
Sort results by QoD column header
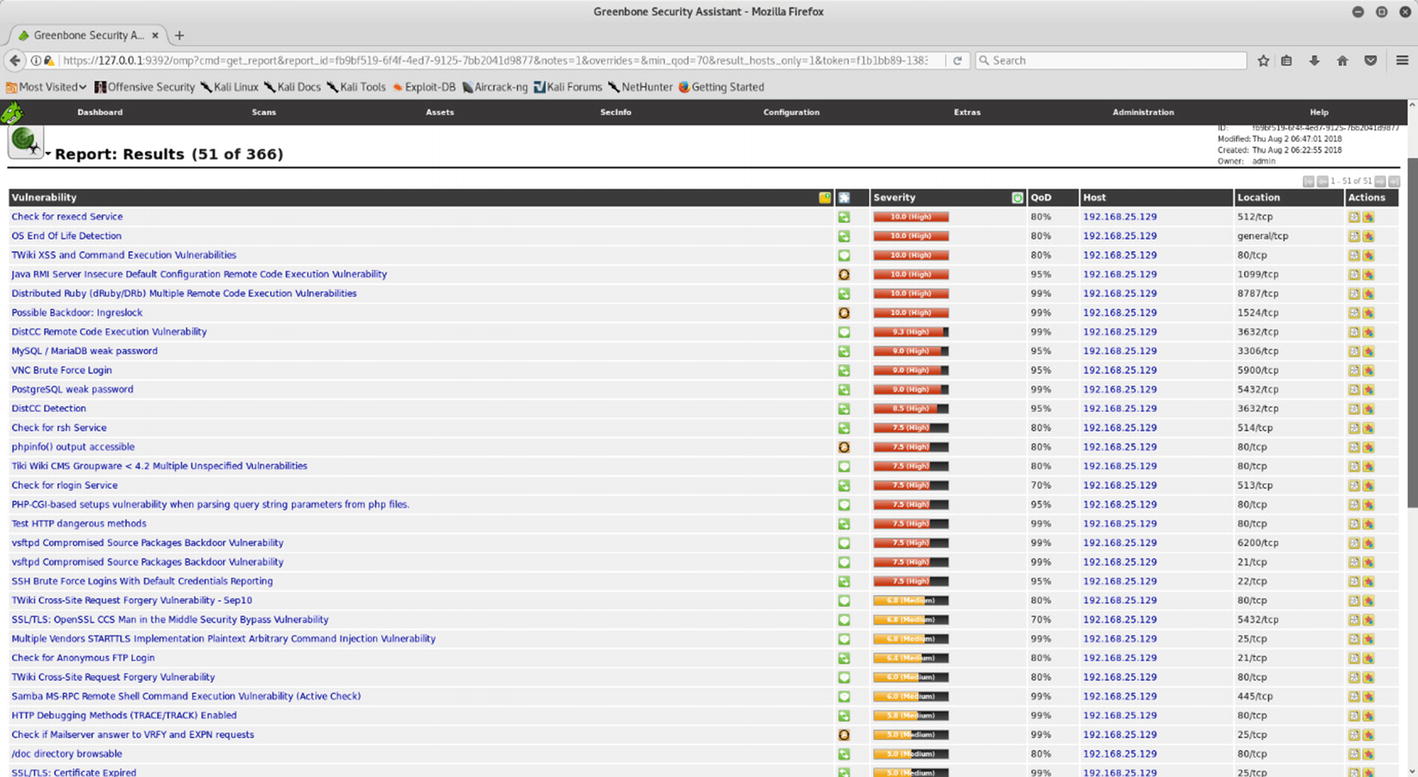pyautogui.click(x=1041, y=198)
